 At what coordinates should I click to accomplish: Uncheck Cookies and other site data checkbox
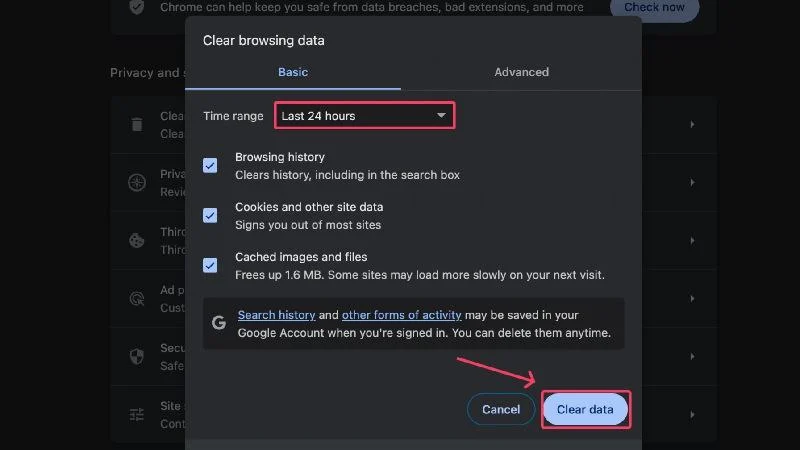coord(210,215)
